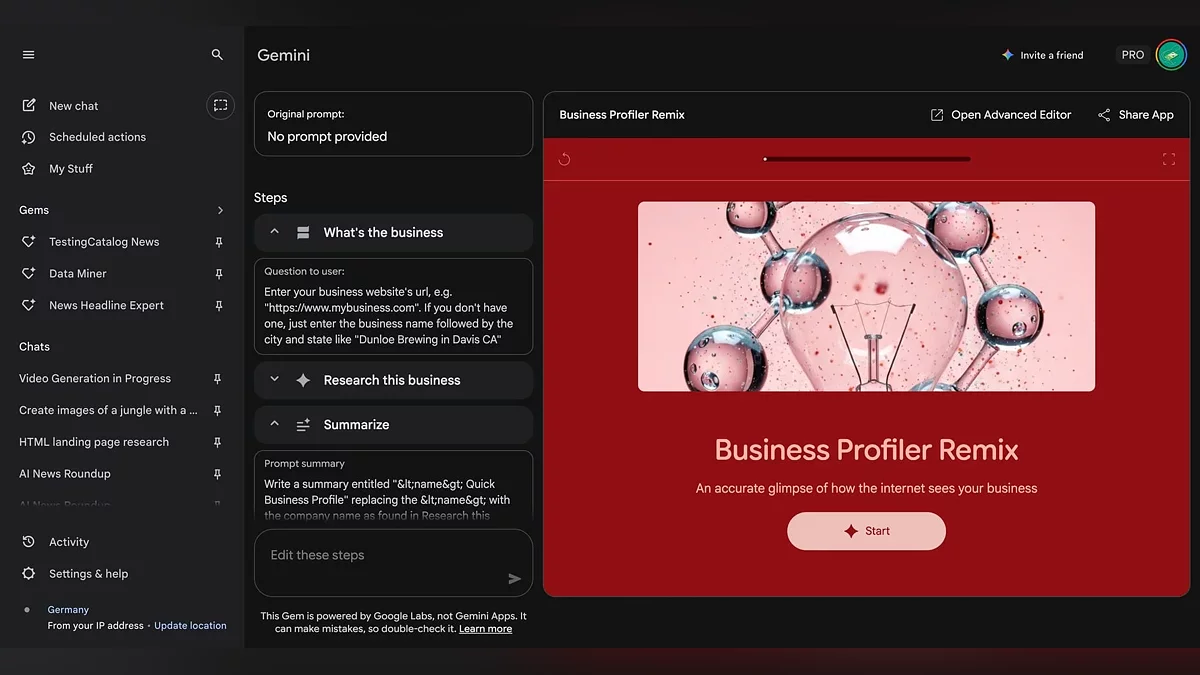Click the Research this business sparkle icon
1200x675 pixels.
click(303, 380)
